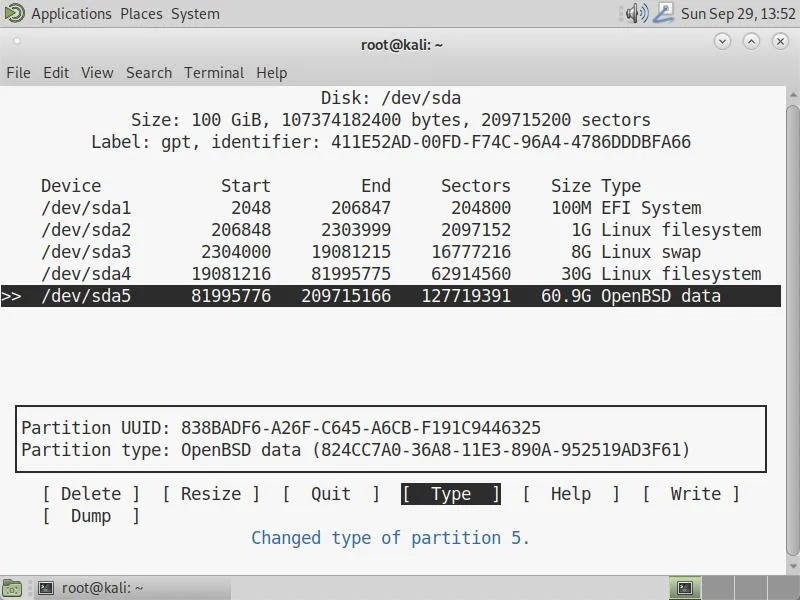
Task: Click the network connection icon
Action: click(x=664, y=13)
